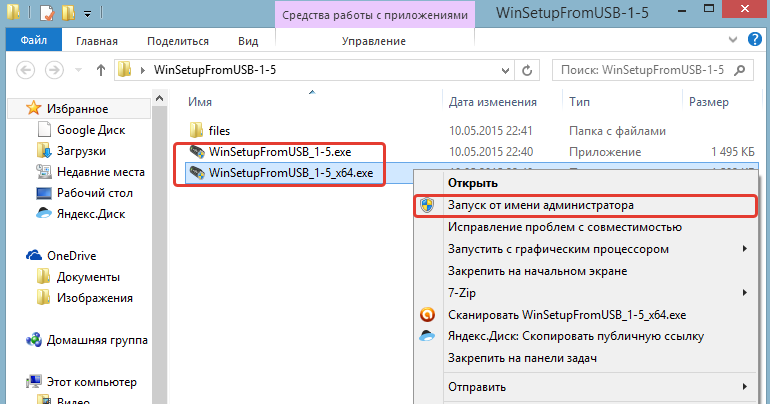Open Запустить с графическим процессором submenu

pyautogui.click(x=558, y=249)
